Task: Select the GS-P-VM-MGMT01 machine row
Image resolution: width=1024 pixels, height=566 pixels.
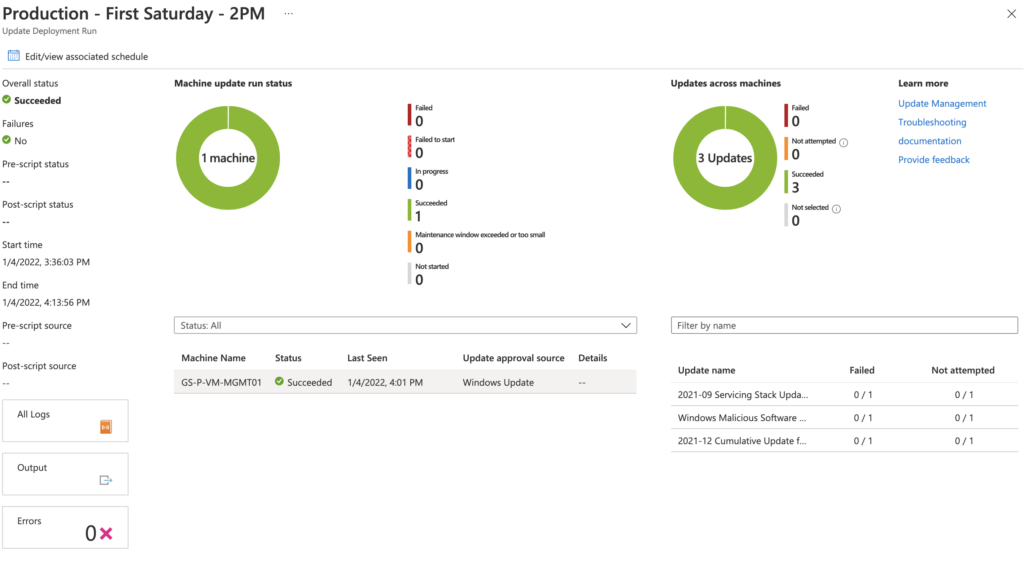Action: (405, 382)
